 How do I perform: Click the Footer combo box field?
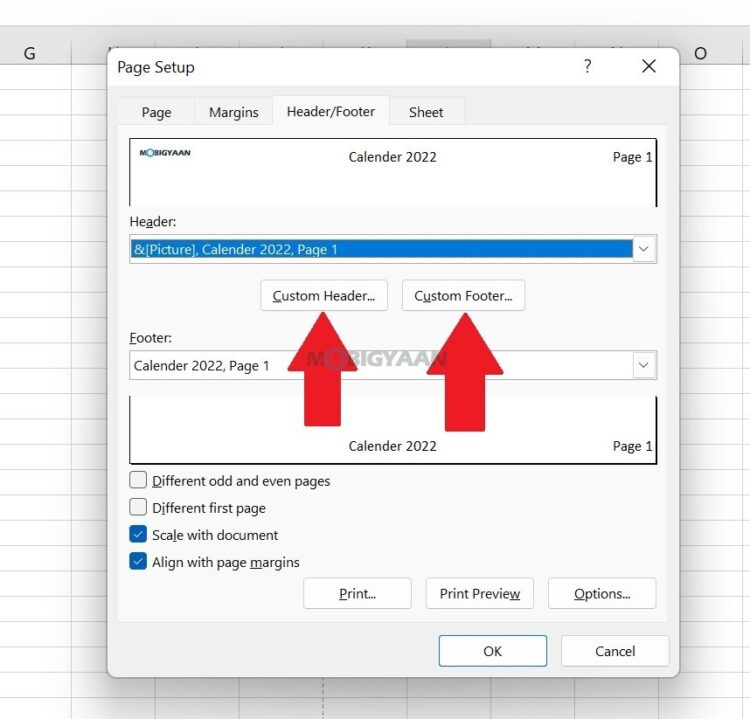coord(393,365)
